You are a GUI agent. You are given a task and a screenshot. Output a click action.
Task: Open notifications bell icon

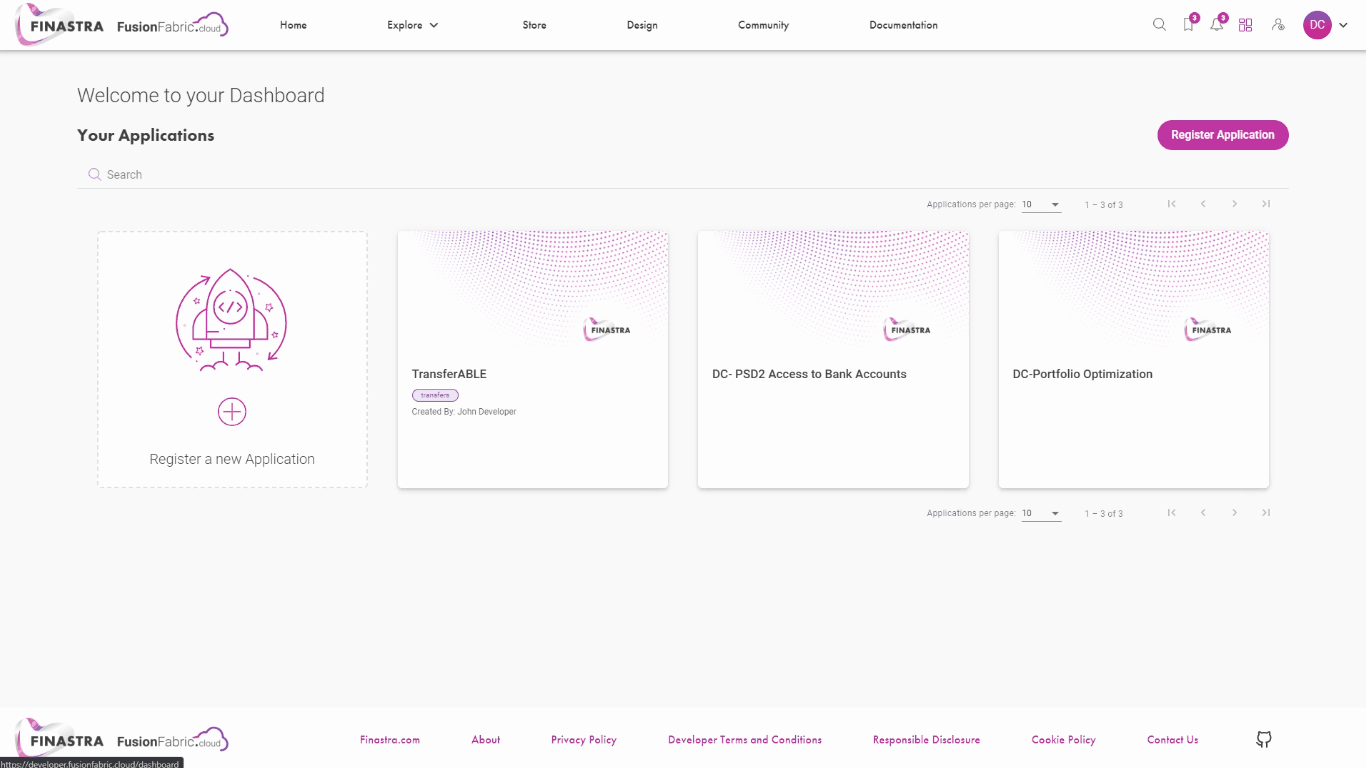tap(1217, 25)
